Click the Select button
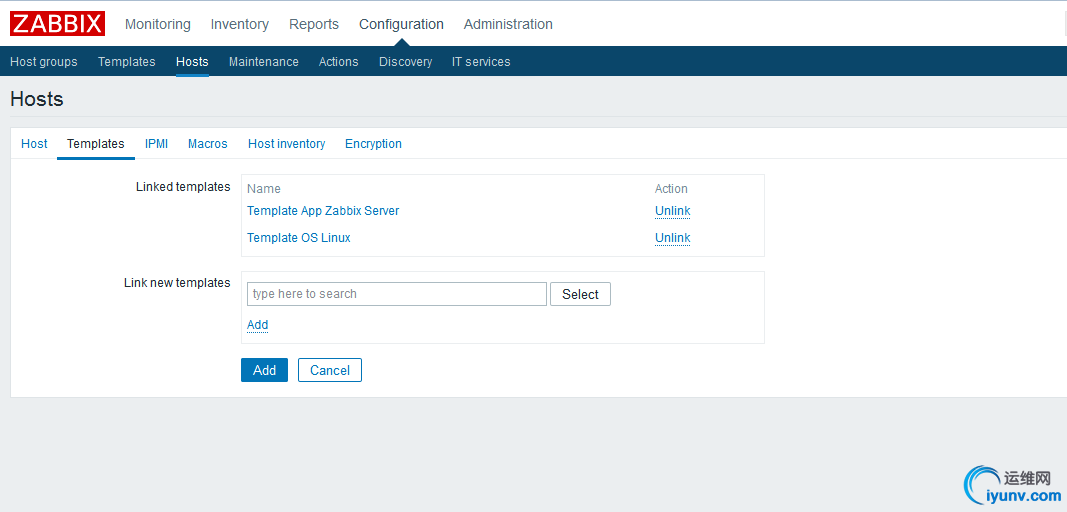The image size is (1067, 512). [x=580, y=294]
